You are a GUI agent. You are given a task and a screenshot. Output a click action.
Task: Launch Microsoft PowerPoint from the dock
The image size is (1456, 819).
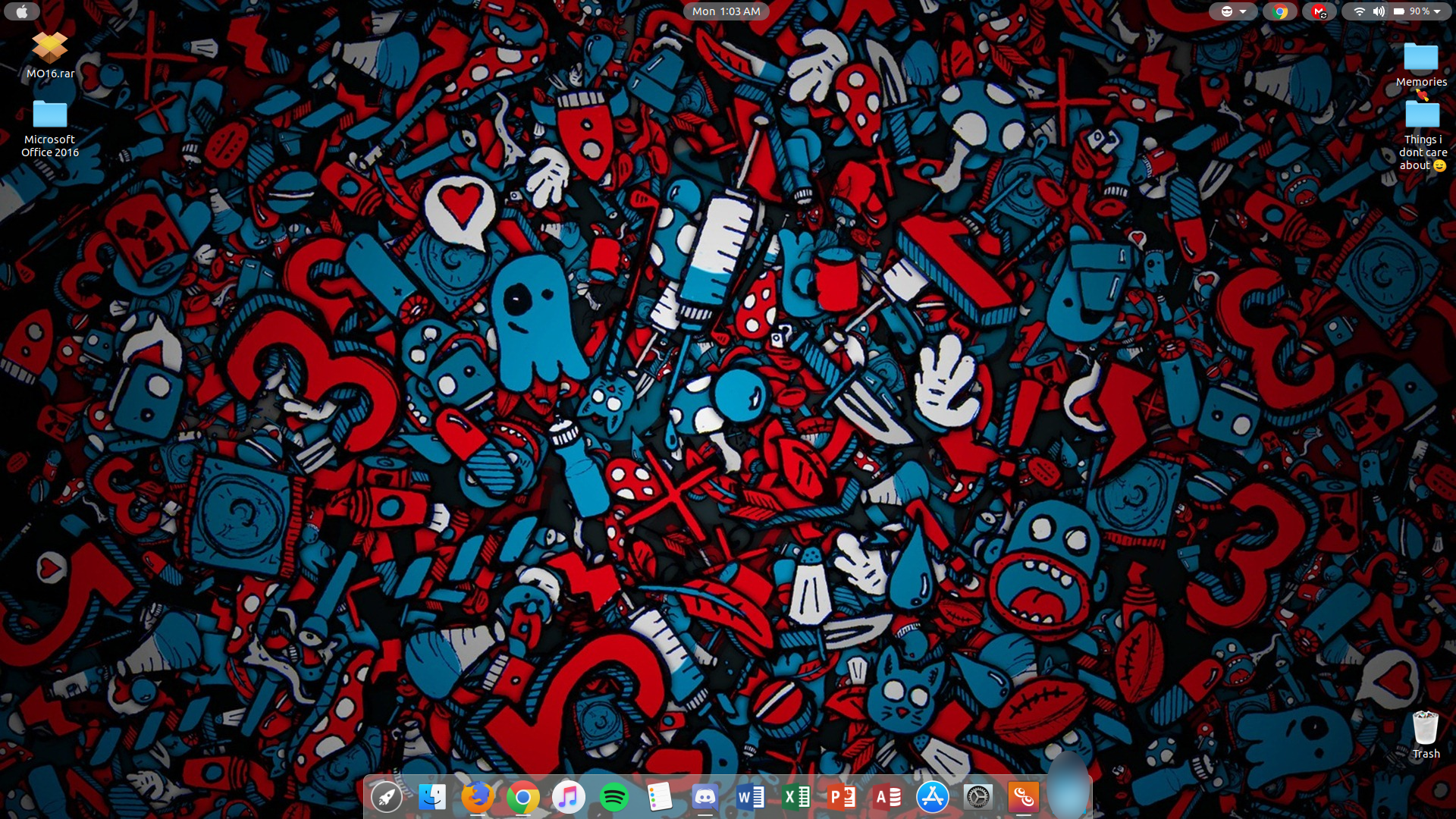(842, 797)
